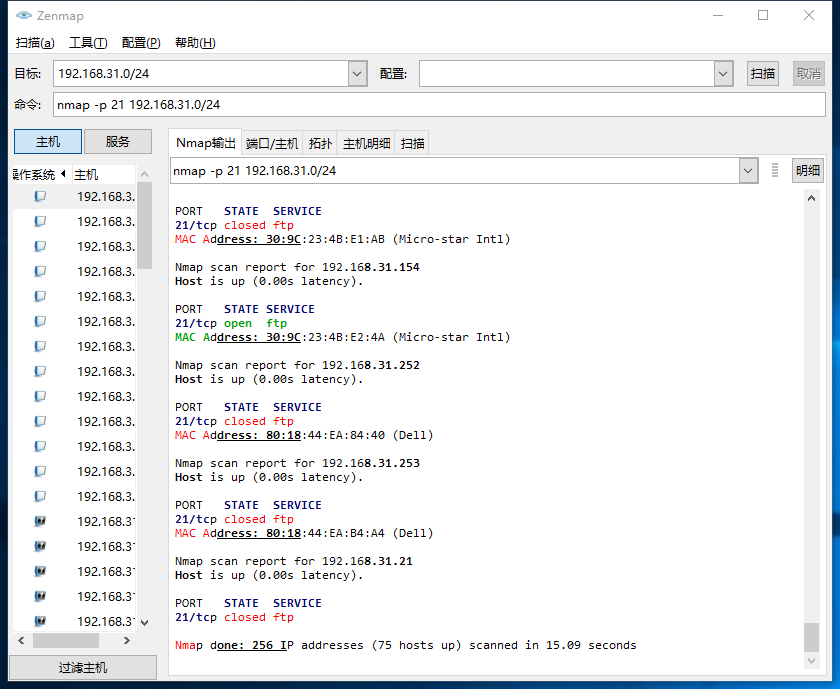Click 'Nmap scan report for 192.168.31.252' line
Image resolution: width=840 pixels, height=689 pixels.
[x=297, y=365]
